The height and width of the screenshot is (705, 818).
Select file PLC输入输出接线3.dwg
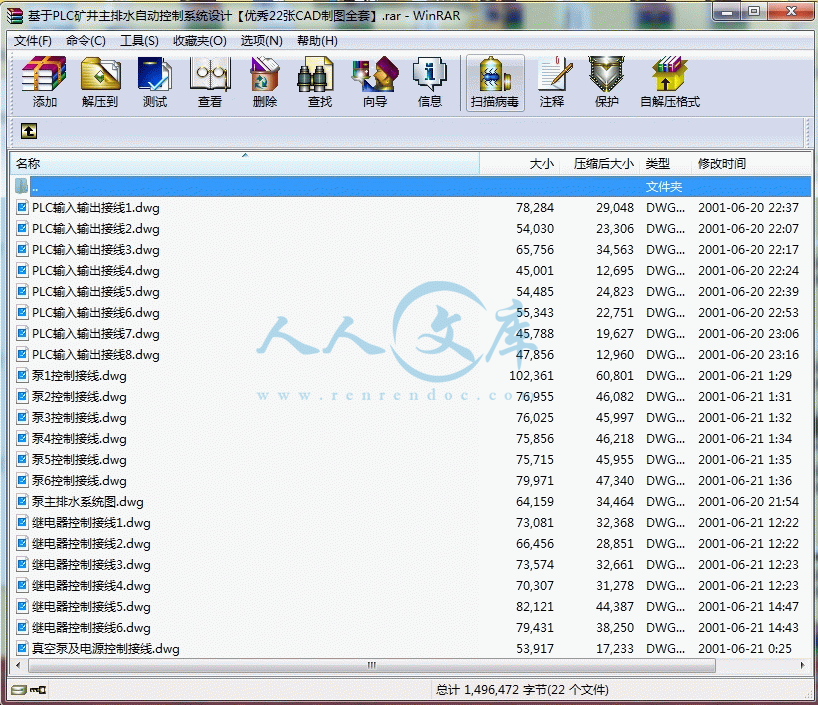95,250
